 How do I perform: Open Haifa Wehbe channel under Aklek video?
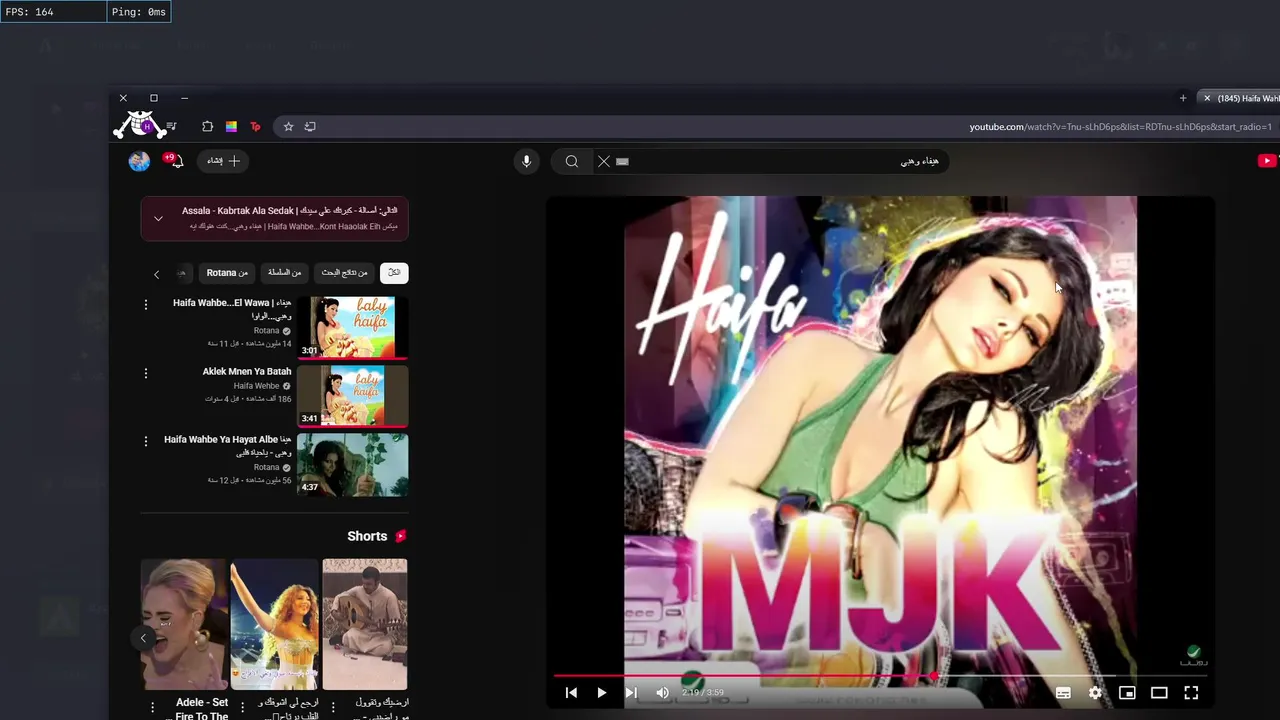[x=257, y=386]
